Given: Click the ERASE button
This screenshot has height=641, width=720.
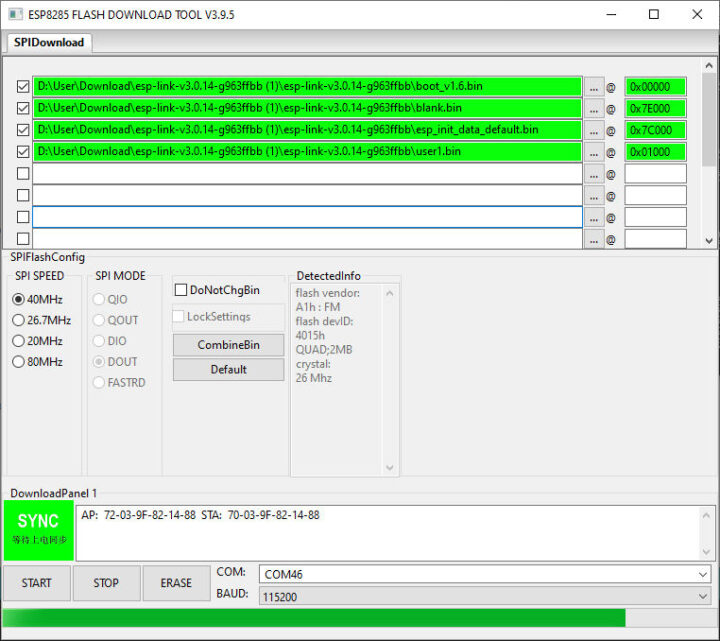Looking at the screenshot, I should 176,583.
